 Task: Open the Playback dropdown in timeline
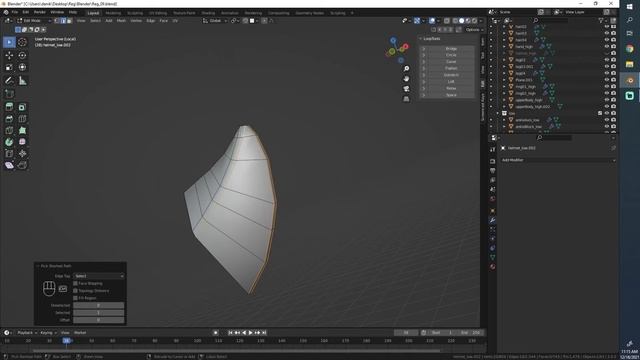[x=27, y=333]
